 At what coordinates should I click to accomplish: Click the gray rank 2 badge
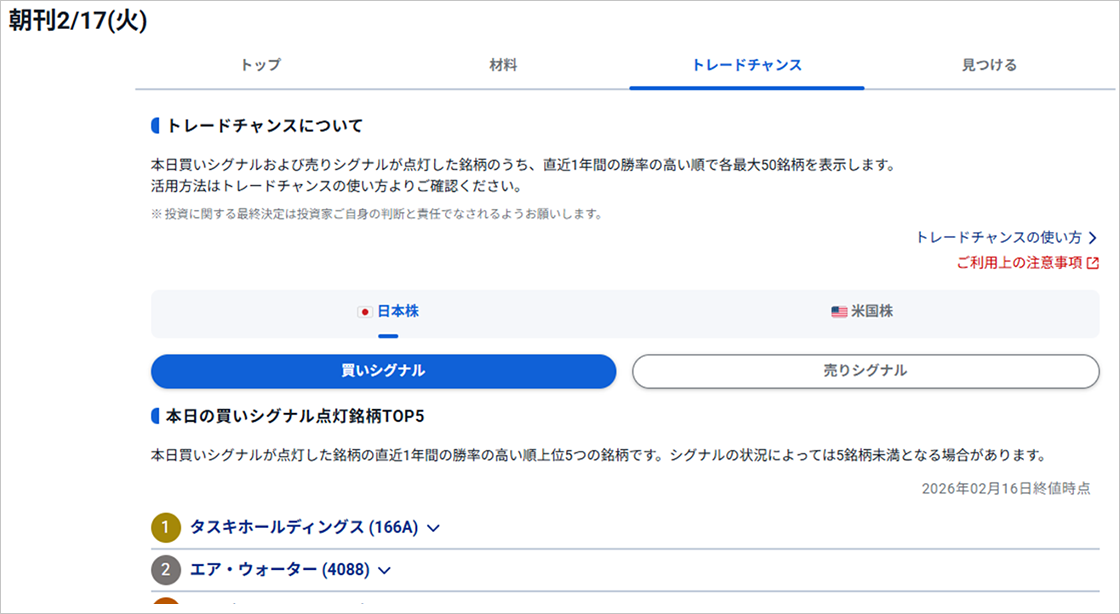click(x=166, y=570)
